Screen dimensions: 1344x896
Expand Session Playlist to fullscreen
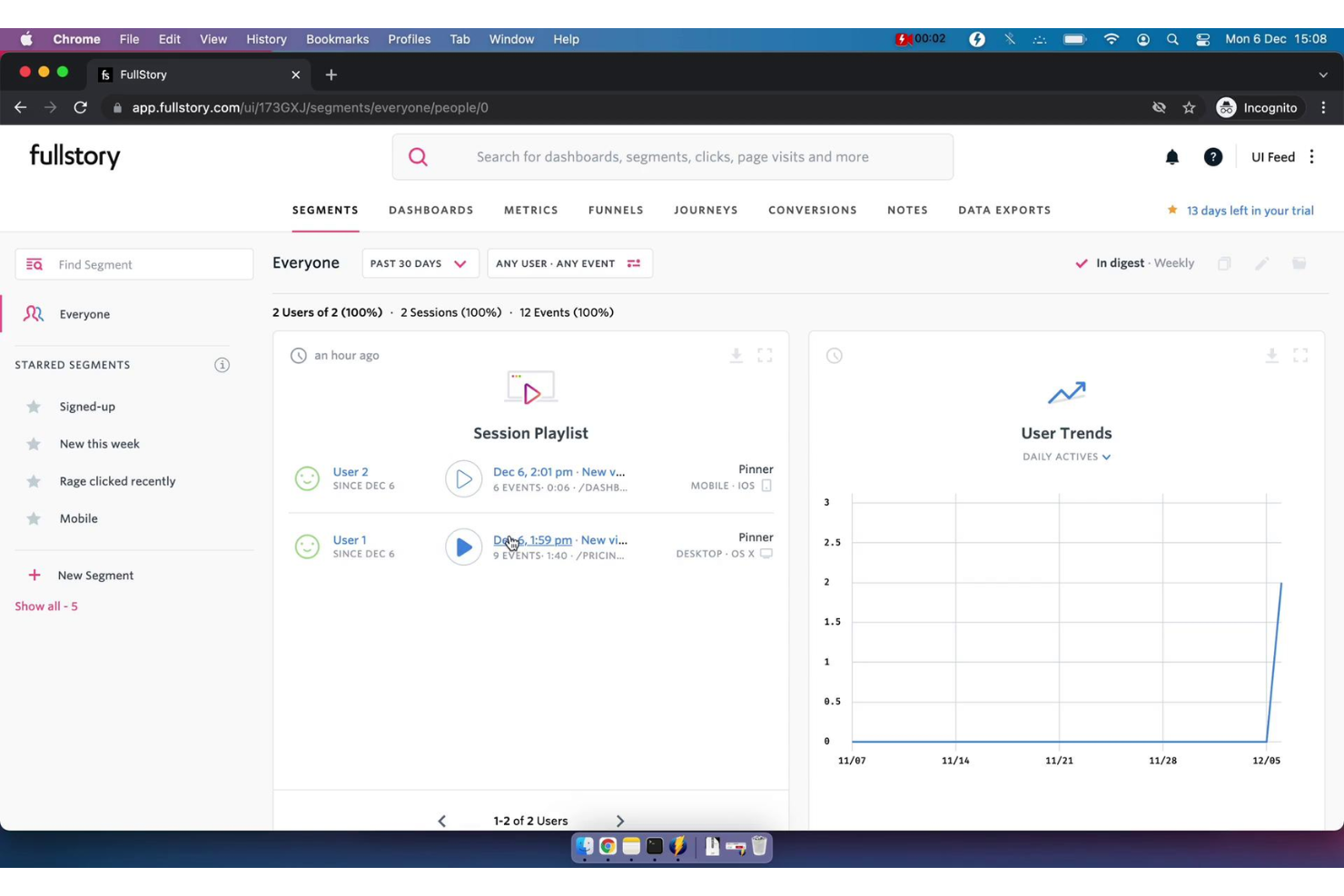(x=765, y=356)
